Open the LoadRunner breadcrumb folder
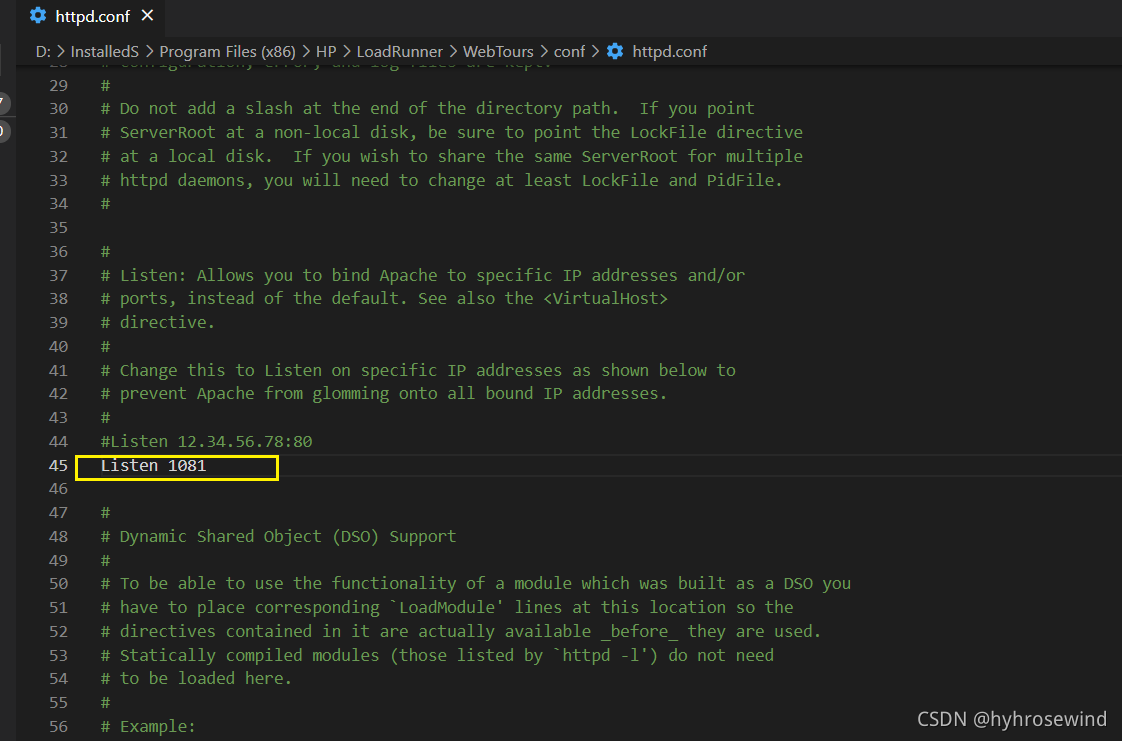The height and width of the screenshot is (741, 1122). [x=399, y=51]
